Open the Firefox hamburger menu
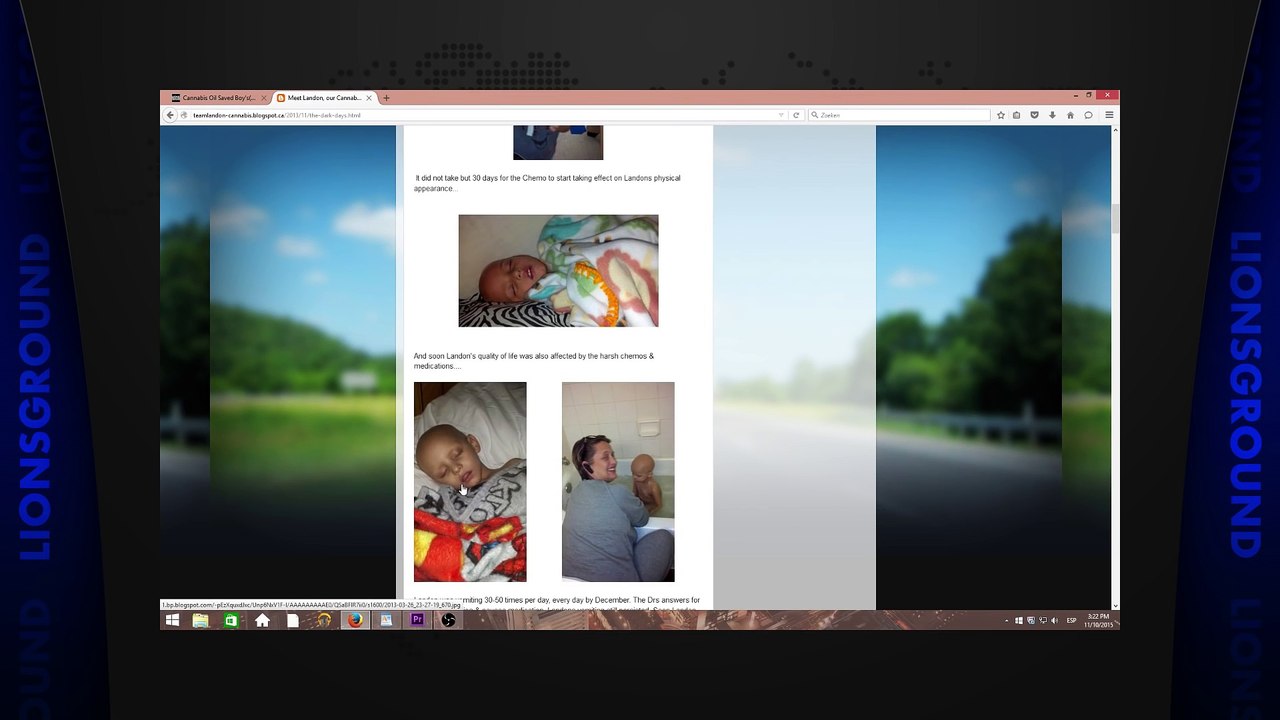1280x720 pixels. click(1109, 115)
